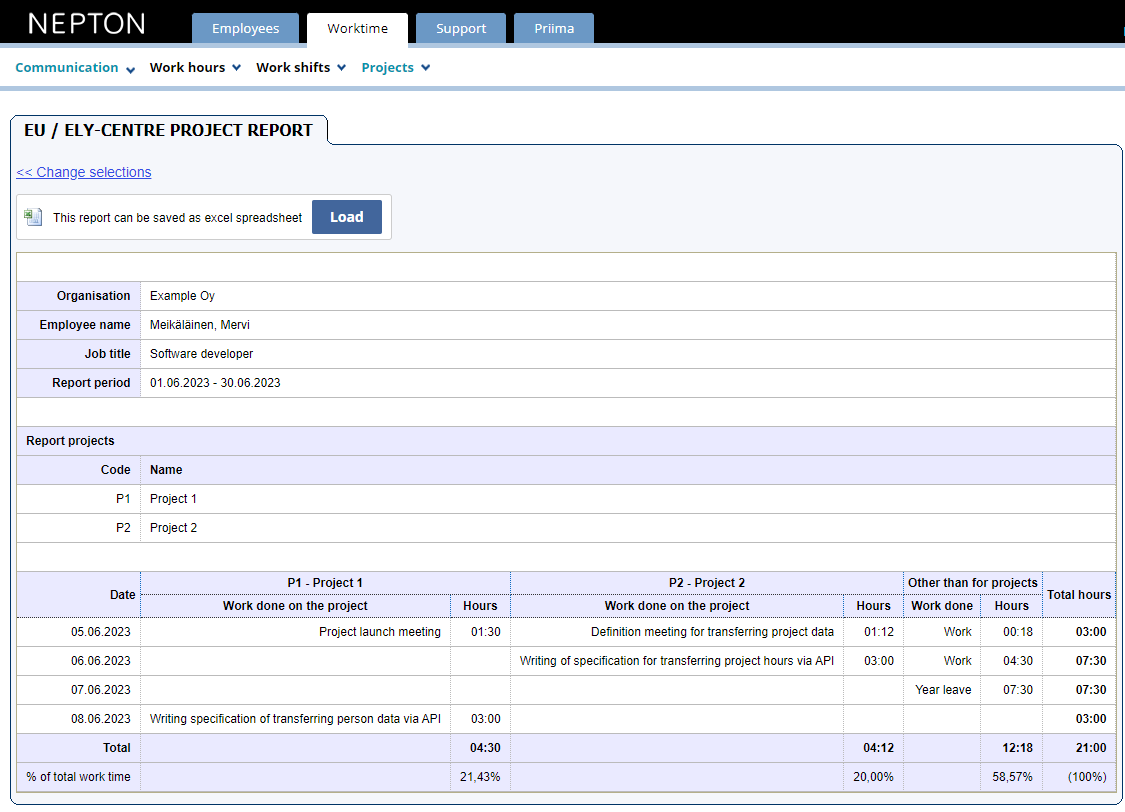
Task: Follow the Change selections link
Action: (x=83, y=172)
